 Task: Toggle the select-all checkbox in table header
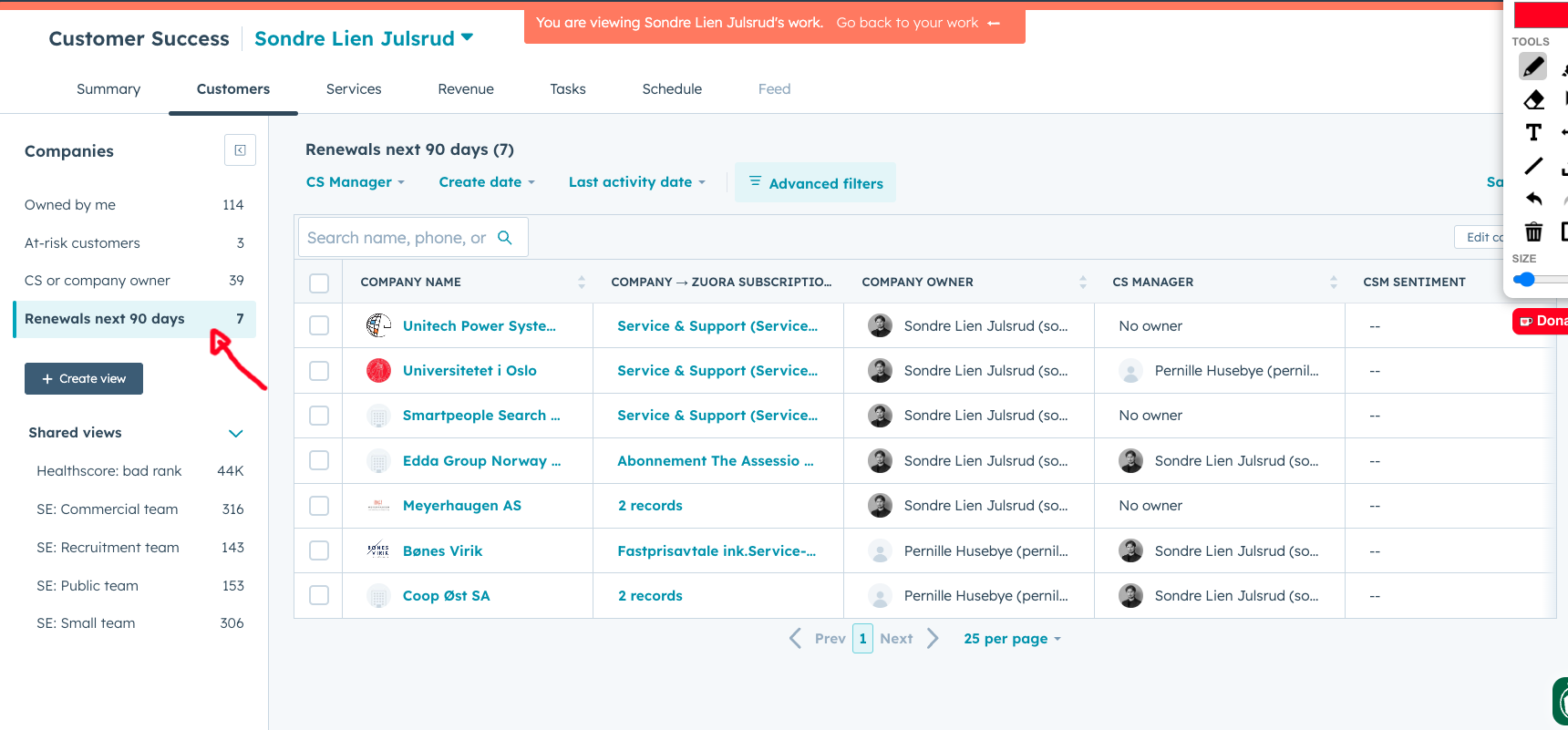(319, 283)
